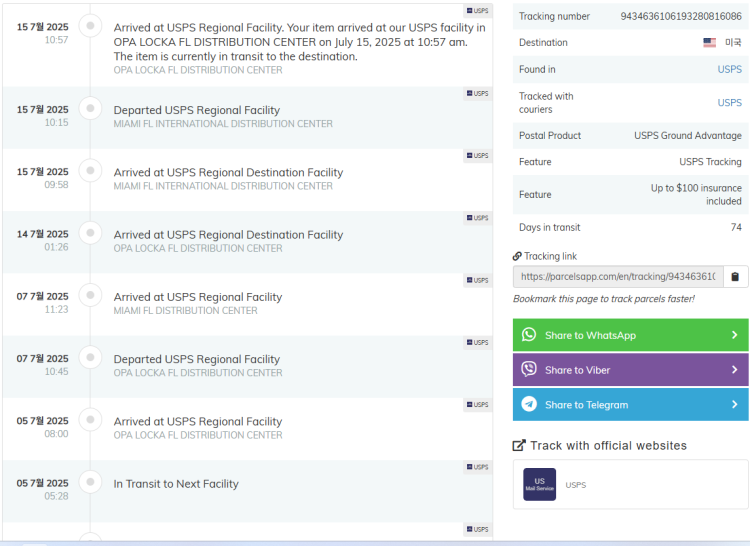Click USPS badge on 15 Jul 10:57 event
This screenshot has height=546, width=750.
477,11
